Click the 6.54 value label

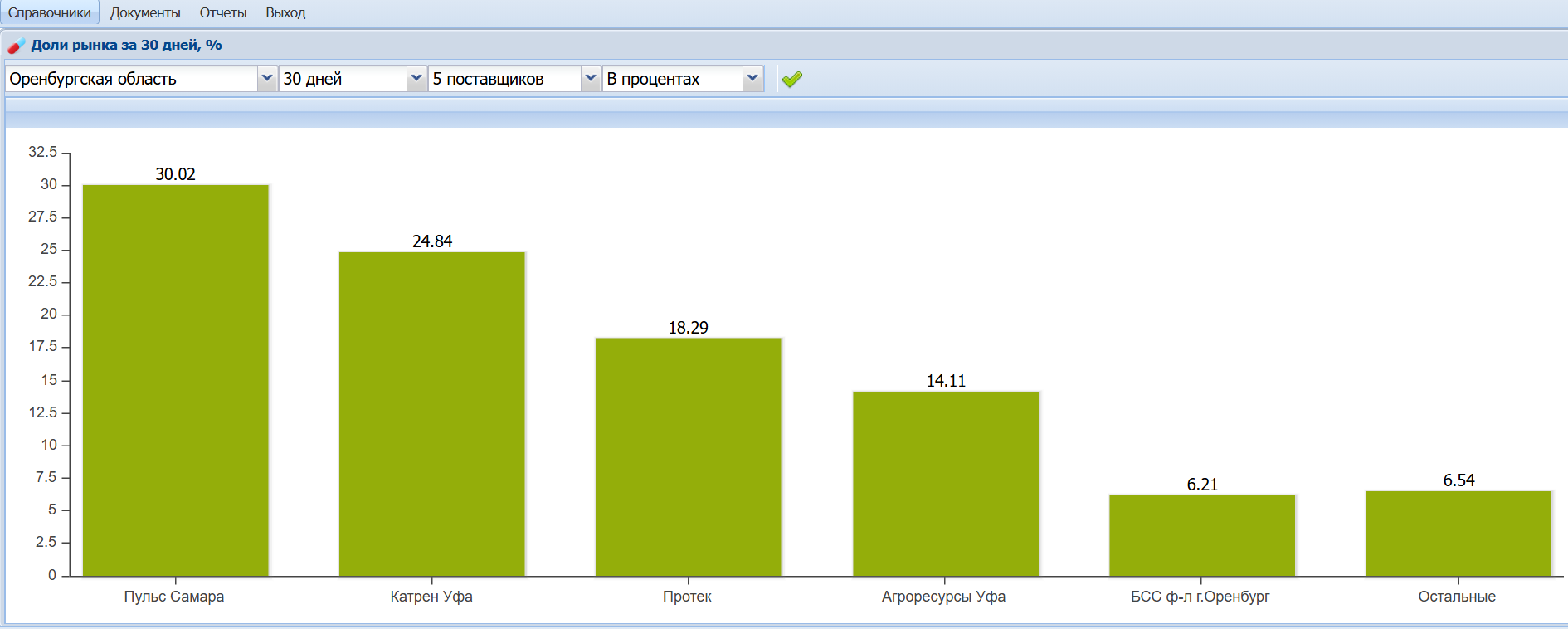[1458, 480]
